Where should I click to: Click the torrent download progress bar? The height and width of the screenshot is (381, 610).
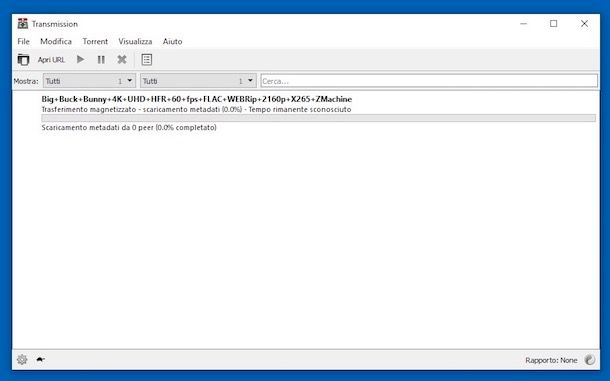[x=319, y=118]
